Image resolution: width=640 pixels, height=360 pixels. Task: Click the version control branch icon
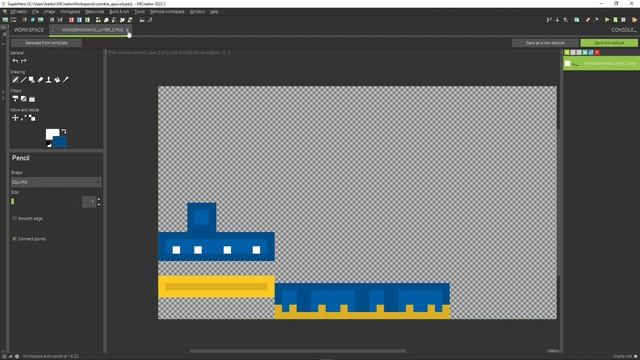click(x=549, y=20)
